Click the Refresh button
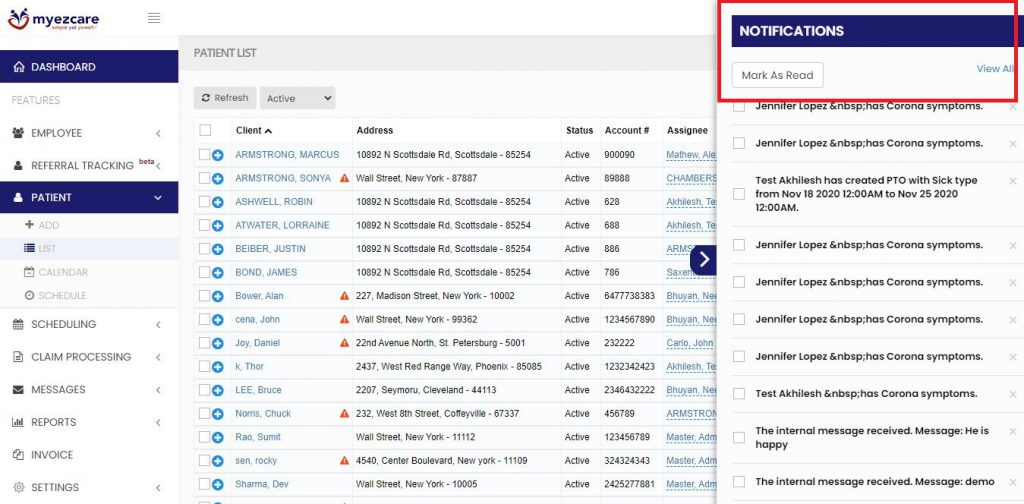 225,98
